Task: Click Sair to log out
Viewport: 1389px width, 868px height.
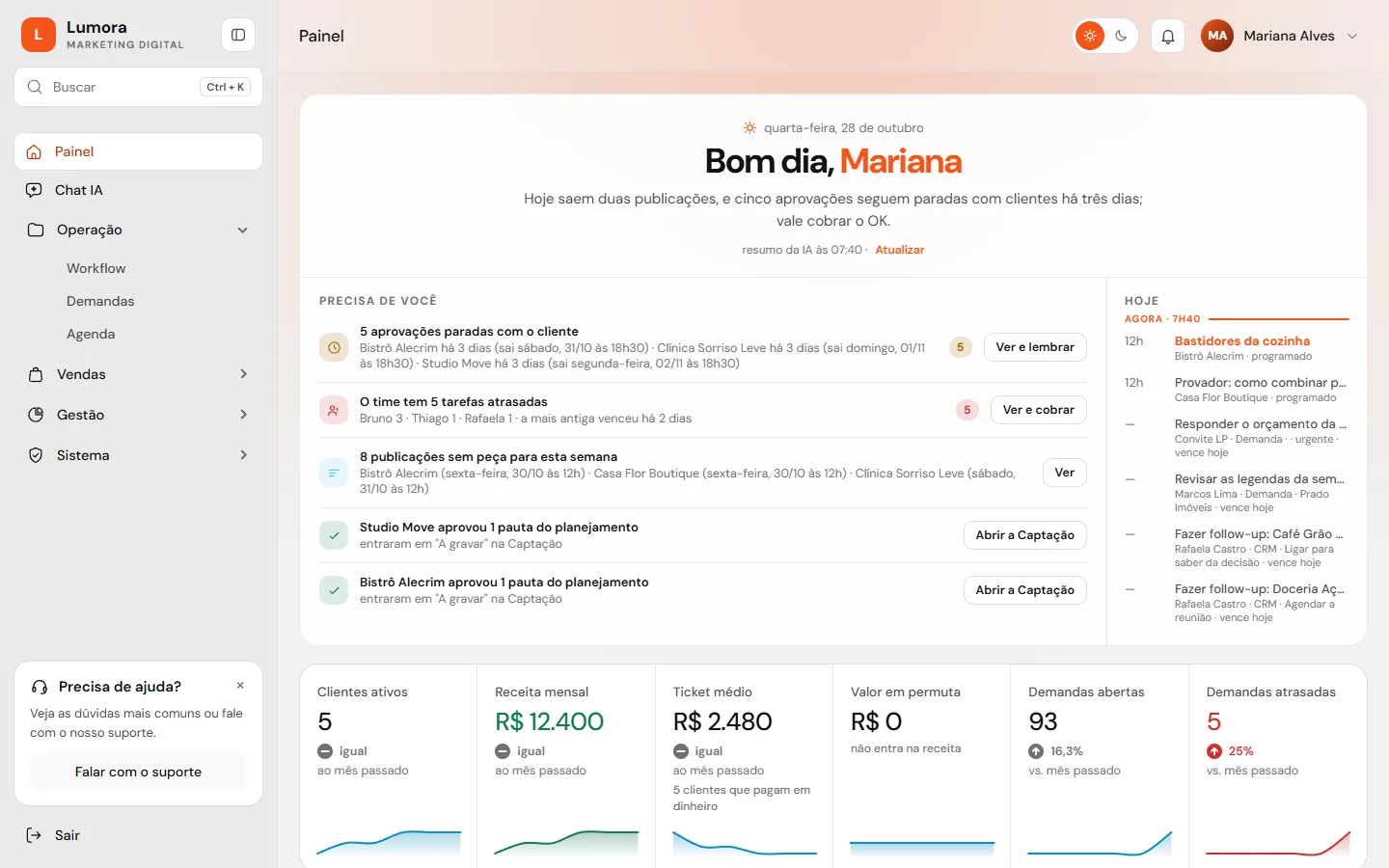Action: pyautogui.click(x=68, y=835)
